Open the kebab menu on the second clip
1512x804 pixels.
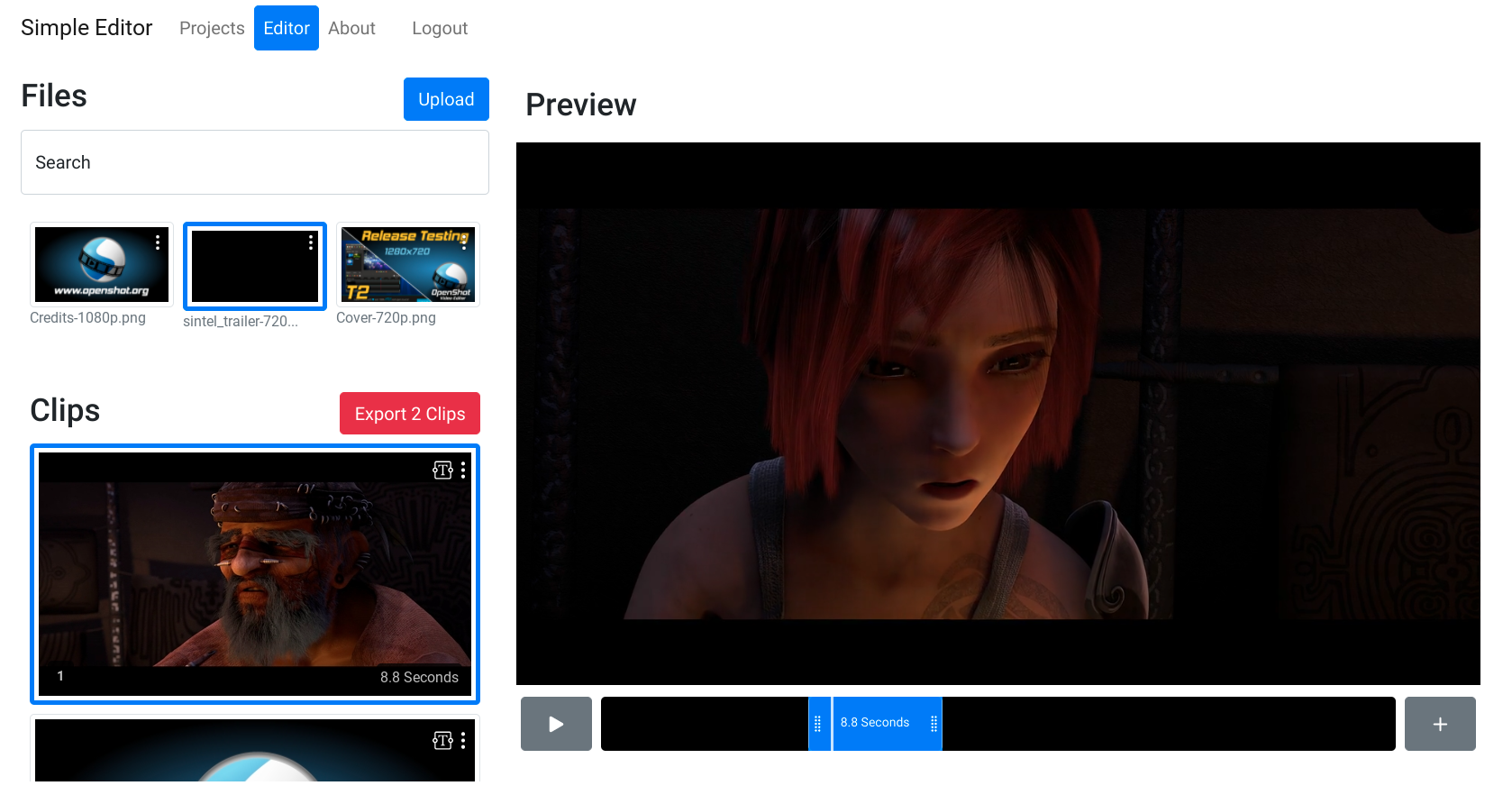463,740
